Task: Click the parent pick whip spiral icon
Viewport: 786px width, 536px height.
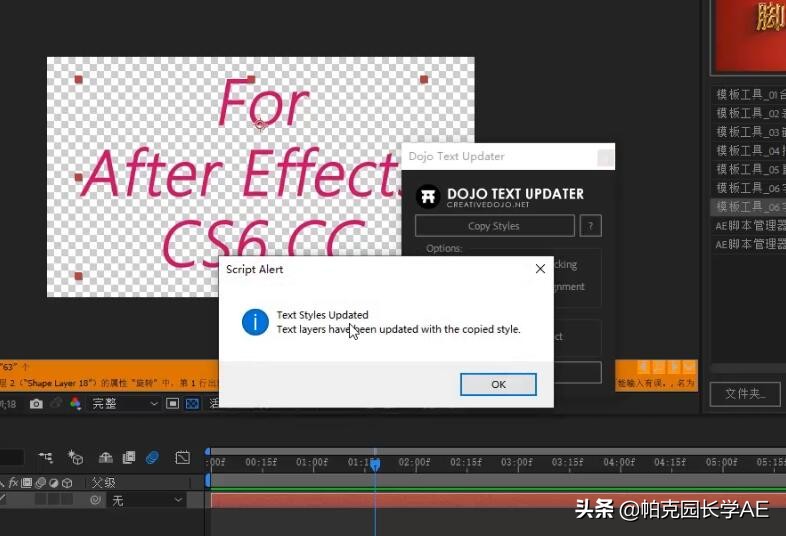Action: [95, 500]
